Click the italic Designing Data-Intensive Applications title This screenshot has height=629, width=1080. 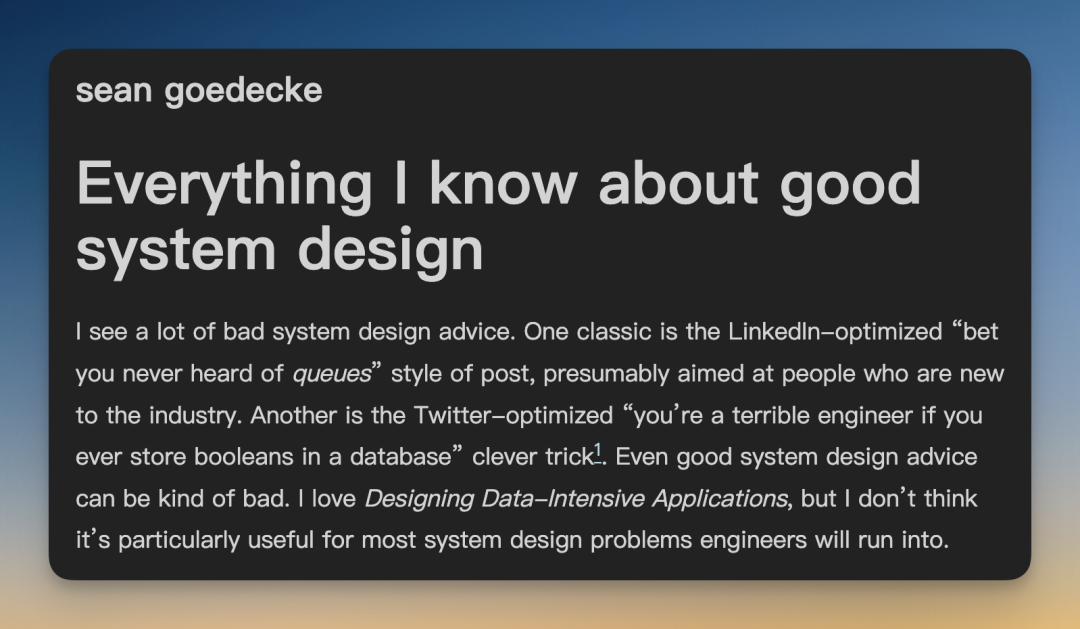(x=575, y=498)
